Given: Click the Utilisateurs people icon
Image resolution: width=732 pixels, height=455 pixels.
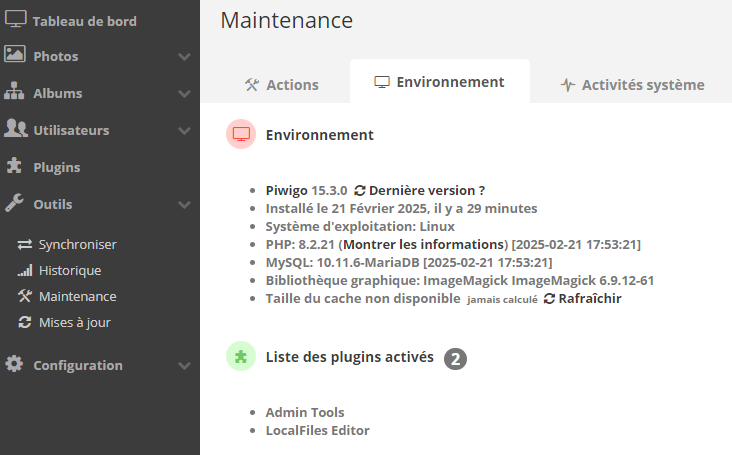Looking at the screenshot, I should point(15,129).
